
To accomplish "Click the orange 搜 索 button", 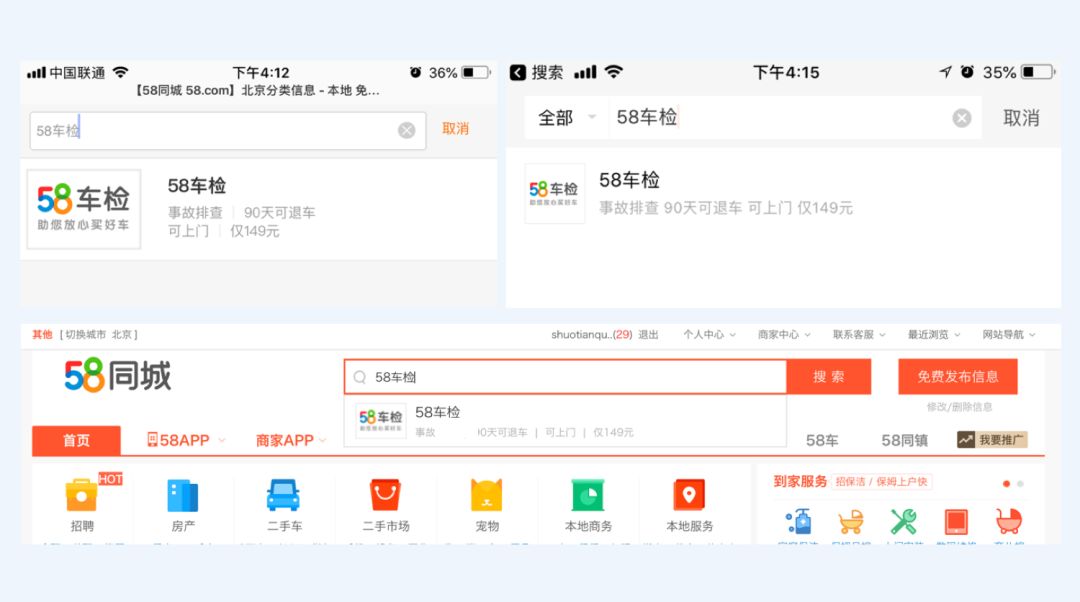I will [829, 377].
